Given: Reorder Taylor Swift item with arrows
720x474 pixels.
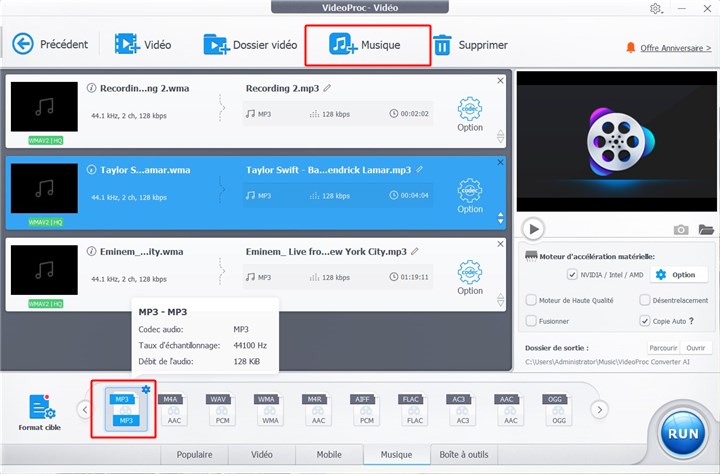Looking at the screenshot, I should point(501,218).
